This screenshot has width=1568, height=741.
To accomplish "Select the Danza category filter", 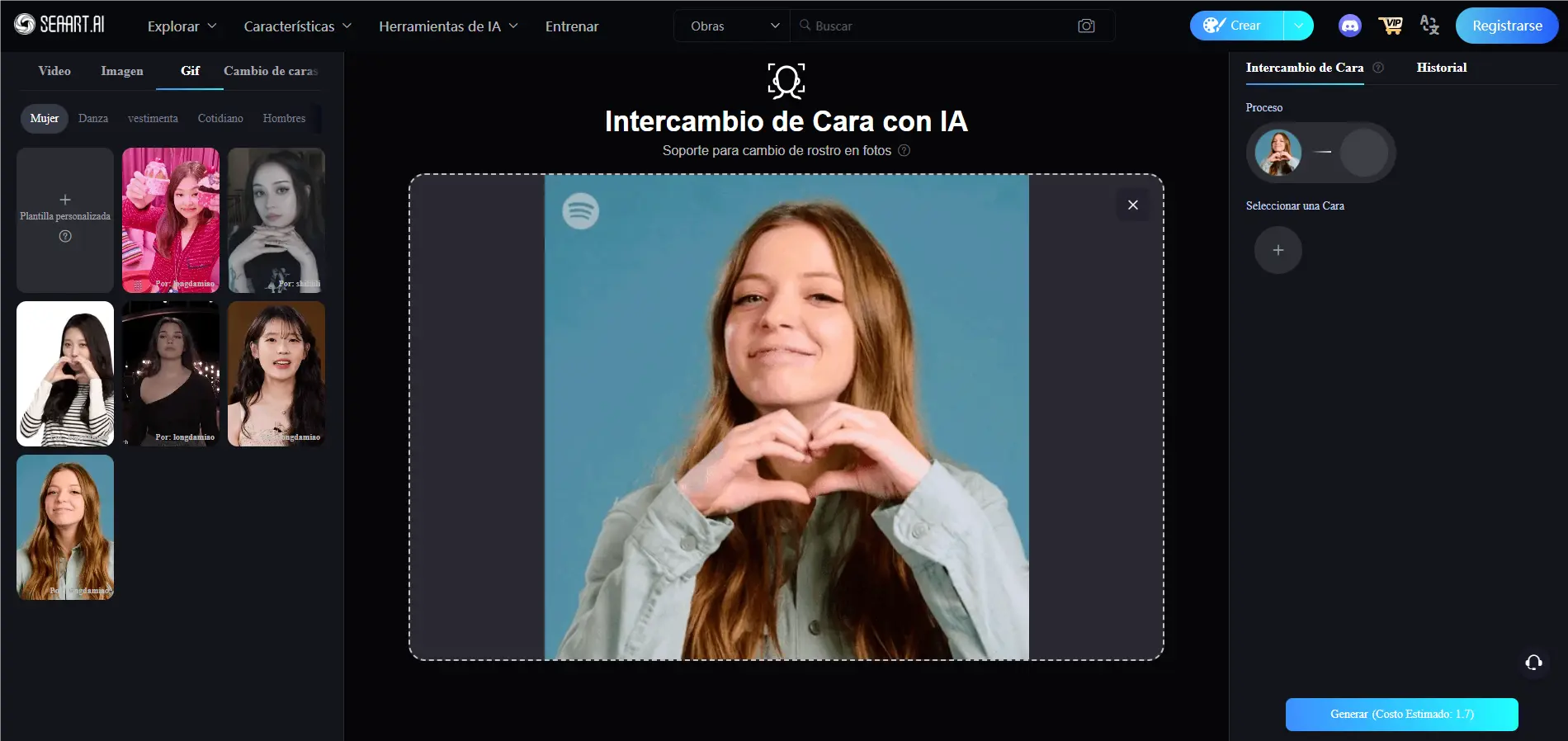I will pos(93,118).
